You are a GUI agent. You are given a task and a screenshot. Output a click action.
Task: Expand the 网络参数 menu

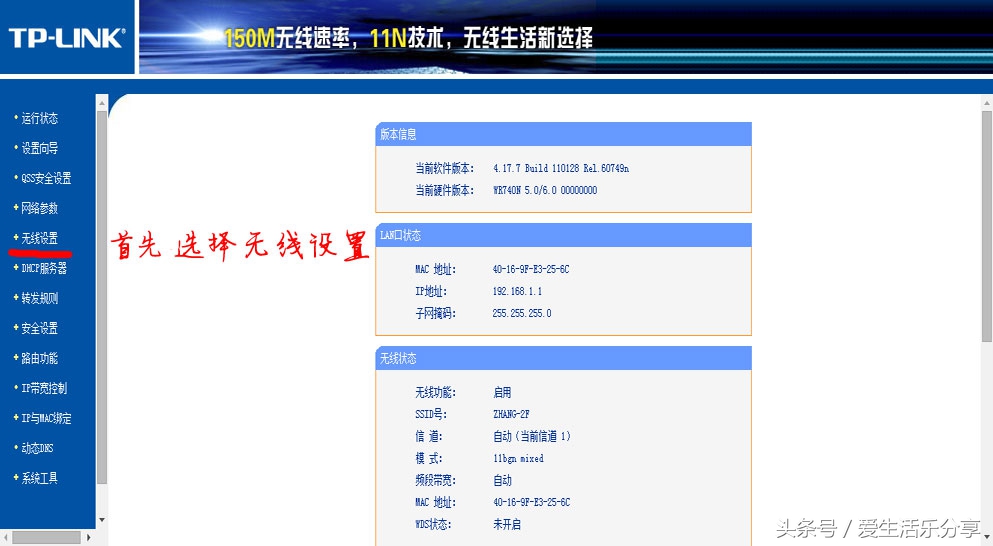point(39,208)
